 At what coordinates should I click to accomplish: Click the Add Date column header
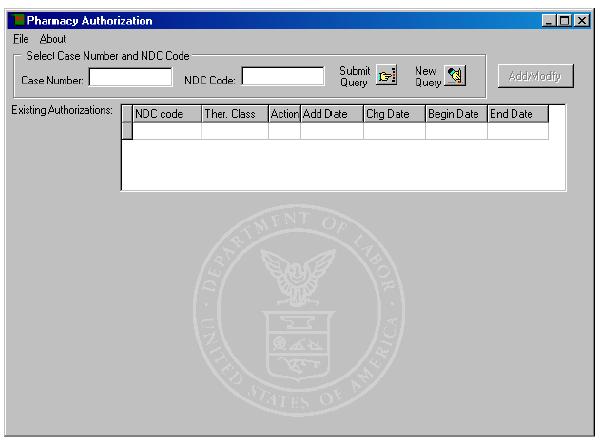[x=331, y=114]
